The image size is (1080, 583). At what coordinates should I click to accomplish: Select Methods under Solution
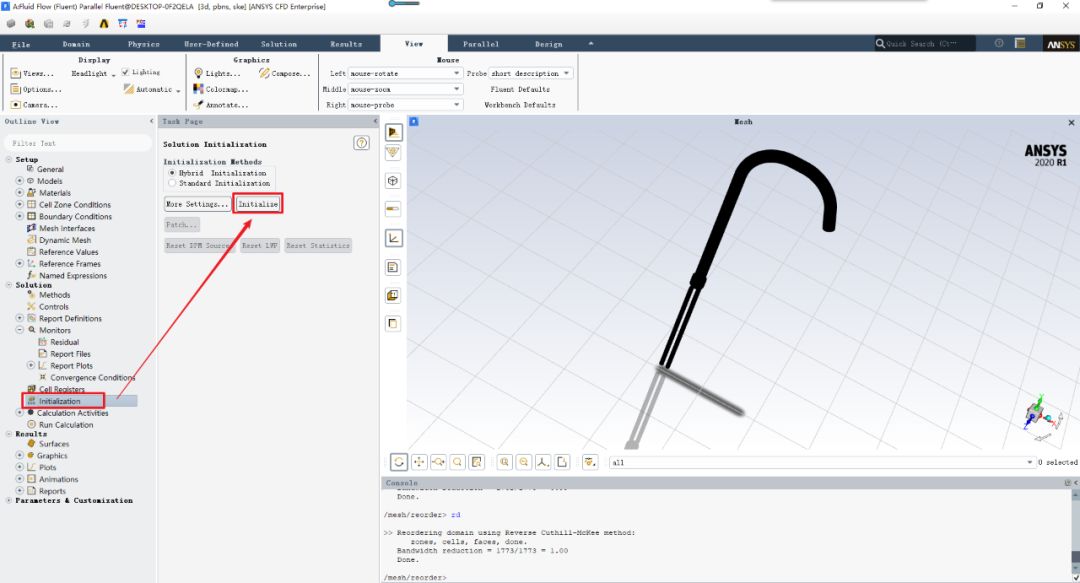(54, 294)
